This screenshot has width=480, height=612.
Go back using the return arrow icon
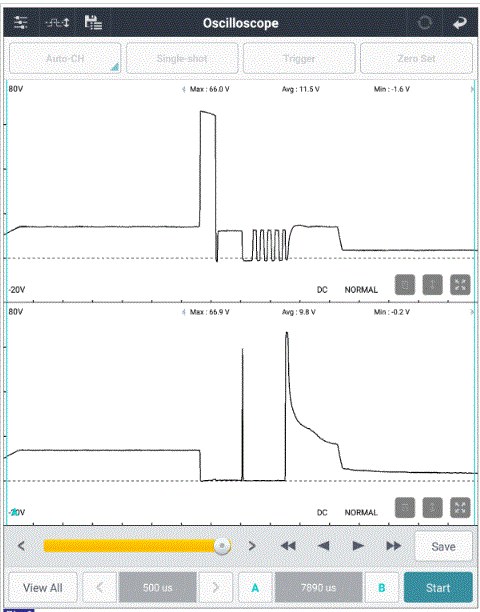click(x=460, y=23)
